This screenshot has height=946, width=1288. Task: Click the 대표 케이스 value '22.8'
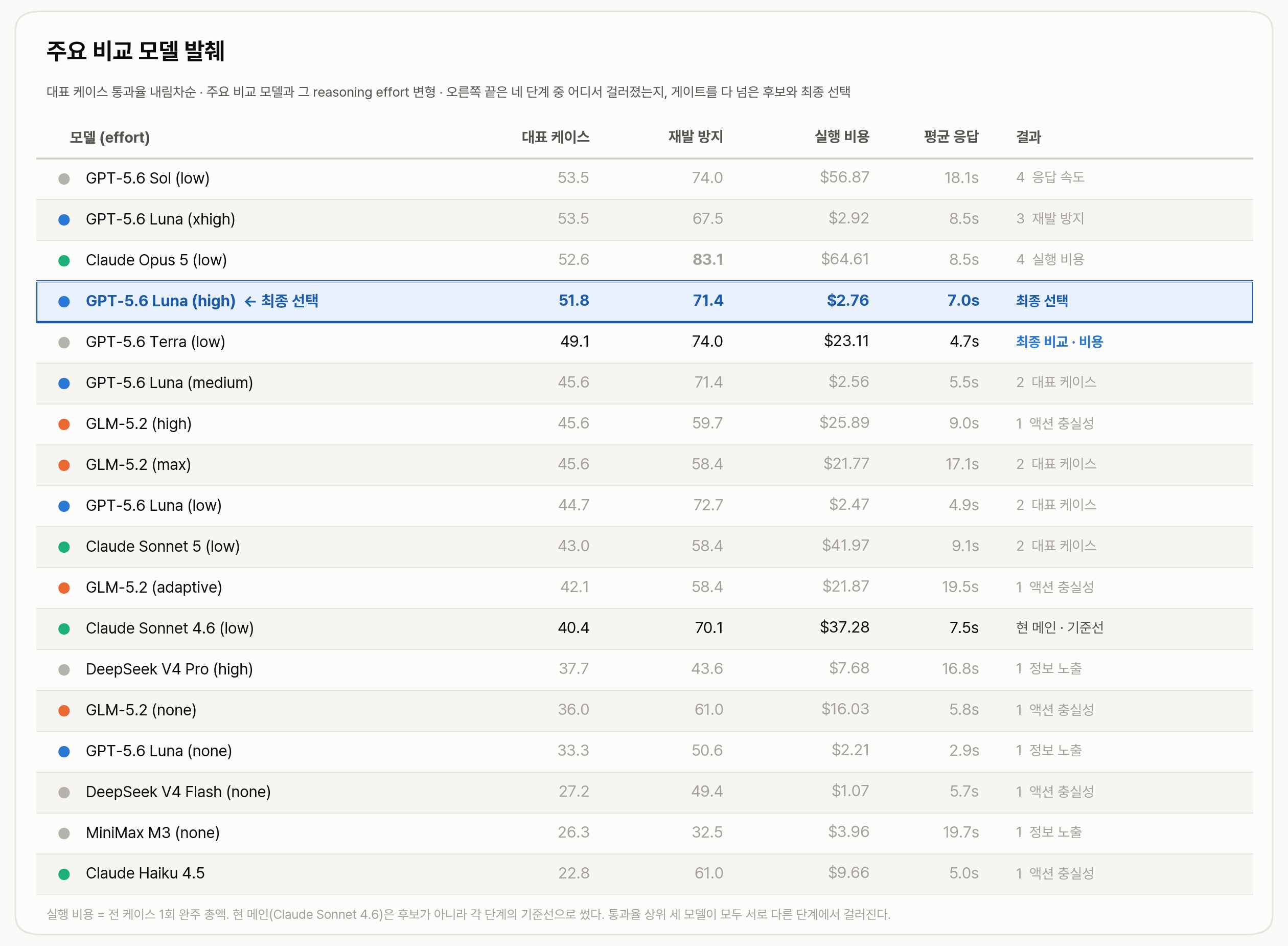[573, 873]
